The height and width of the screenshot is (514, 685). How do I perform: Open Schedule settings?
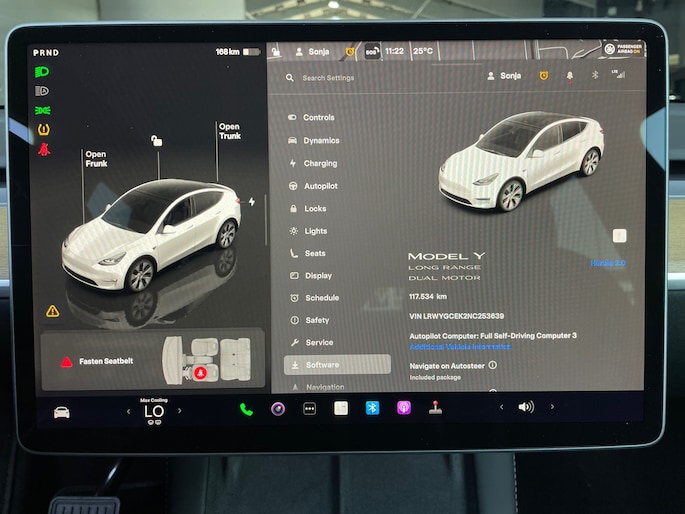coord(315,298)
